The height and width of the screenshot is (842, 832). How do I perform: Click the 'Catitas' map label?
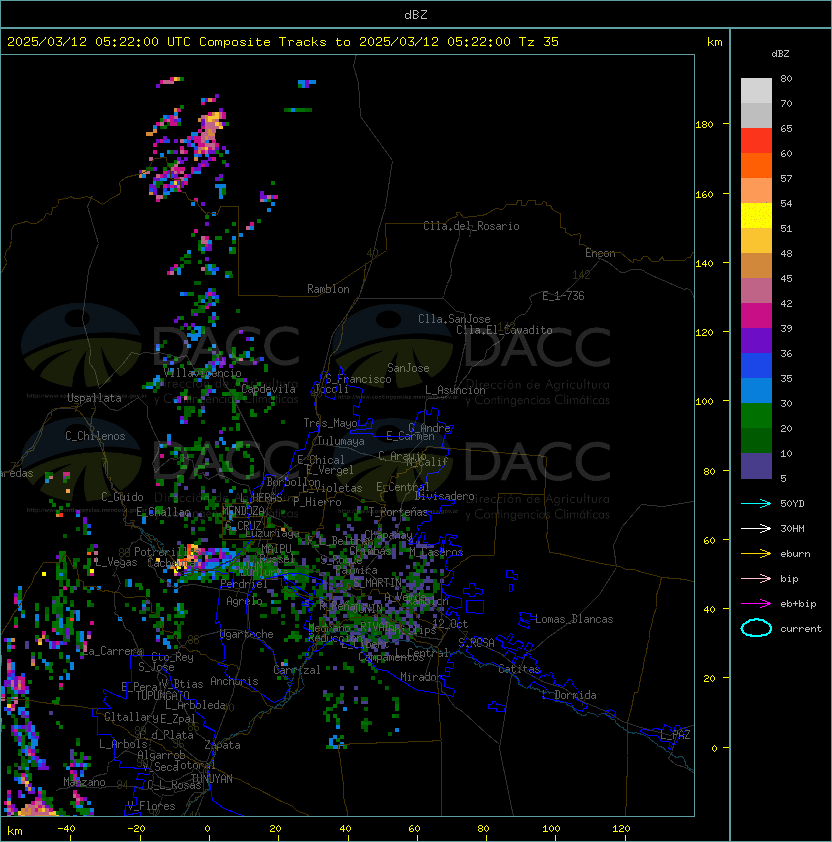coord(519,669)
